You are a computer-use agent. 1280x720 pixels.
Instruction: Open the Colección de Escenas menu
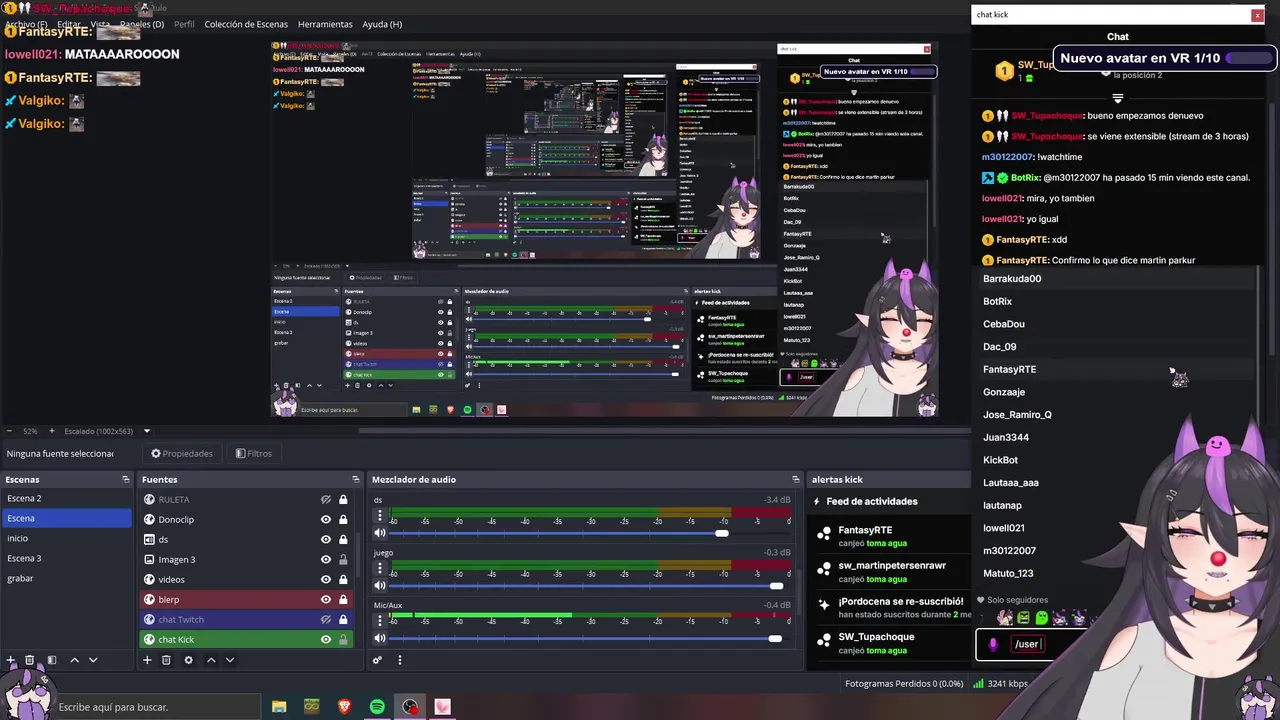pyautogui.click(x=246, y=24)
